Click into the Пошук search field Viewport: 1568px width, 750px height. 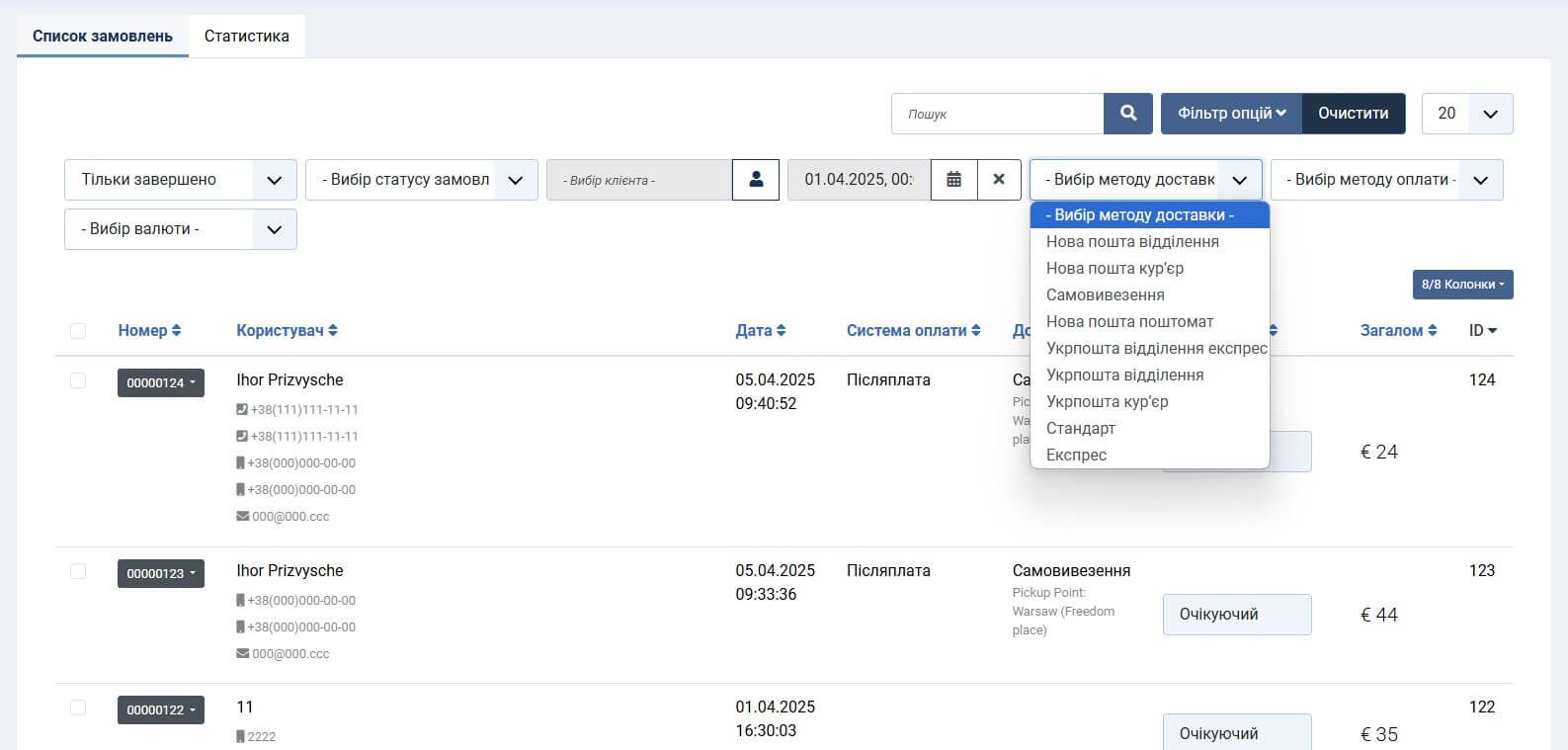click(997, 114)
